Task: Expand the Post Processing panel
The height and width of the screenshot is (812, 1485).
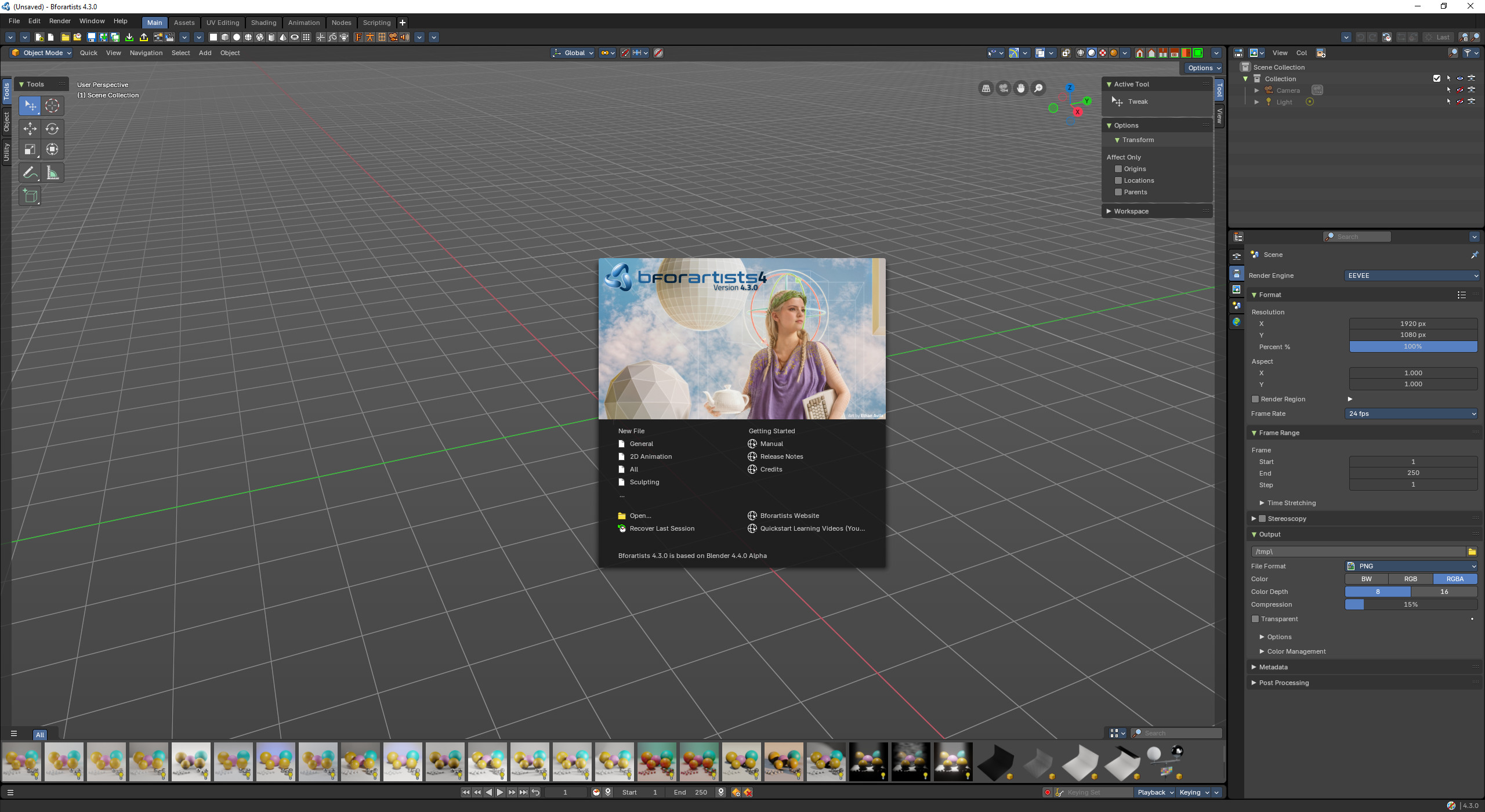Action: point(1284,683)
